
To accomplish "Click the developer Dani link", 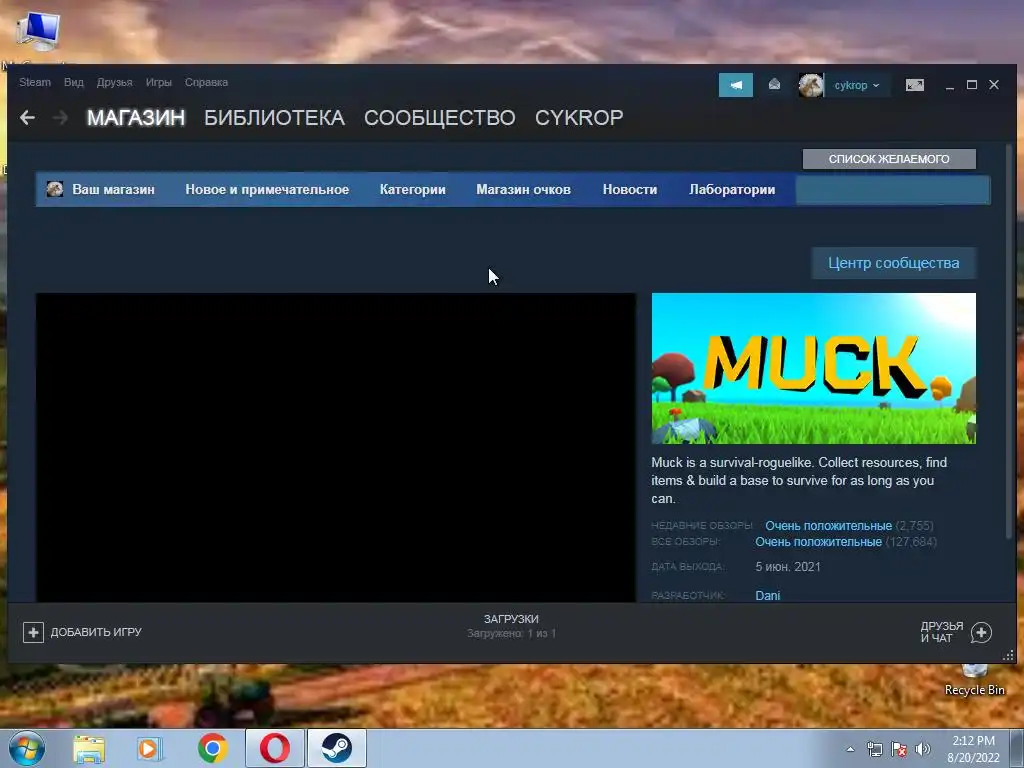I will tap(767, 596).
